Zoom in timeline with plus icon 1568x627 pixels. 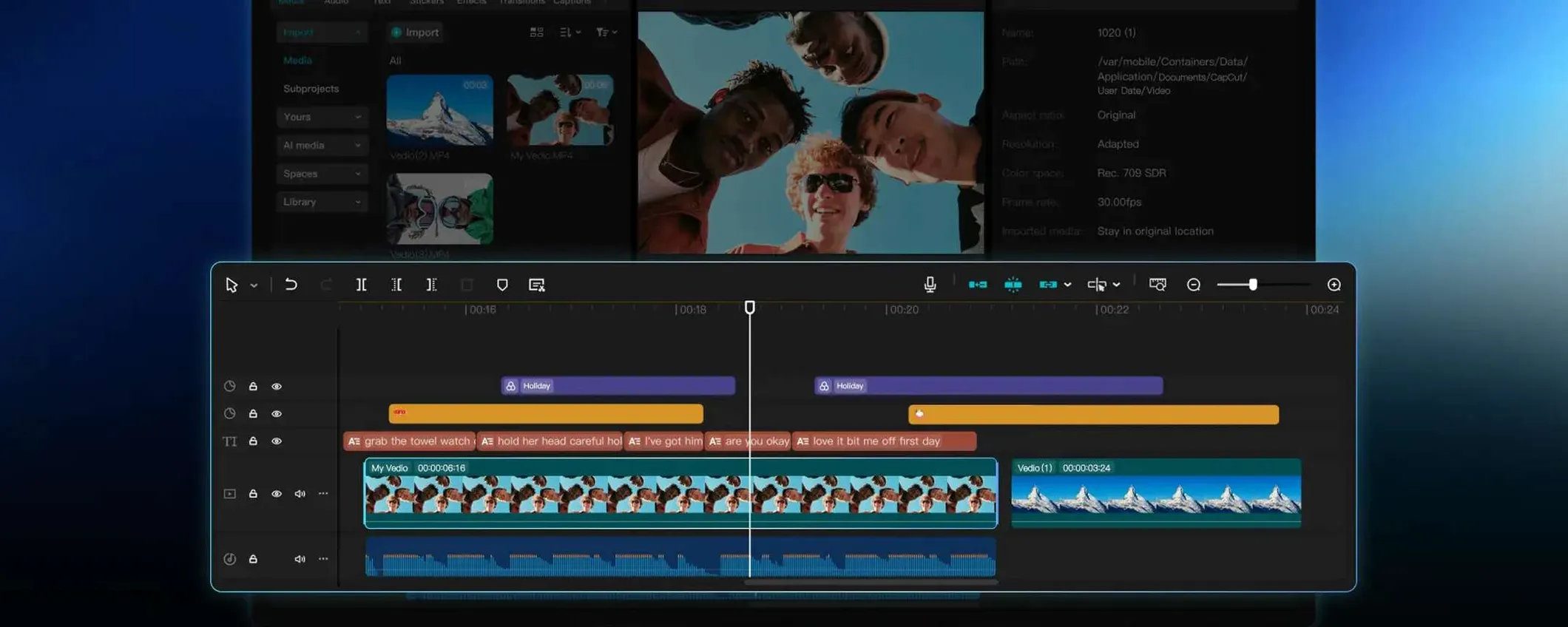click(x=1334, y=285)
